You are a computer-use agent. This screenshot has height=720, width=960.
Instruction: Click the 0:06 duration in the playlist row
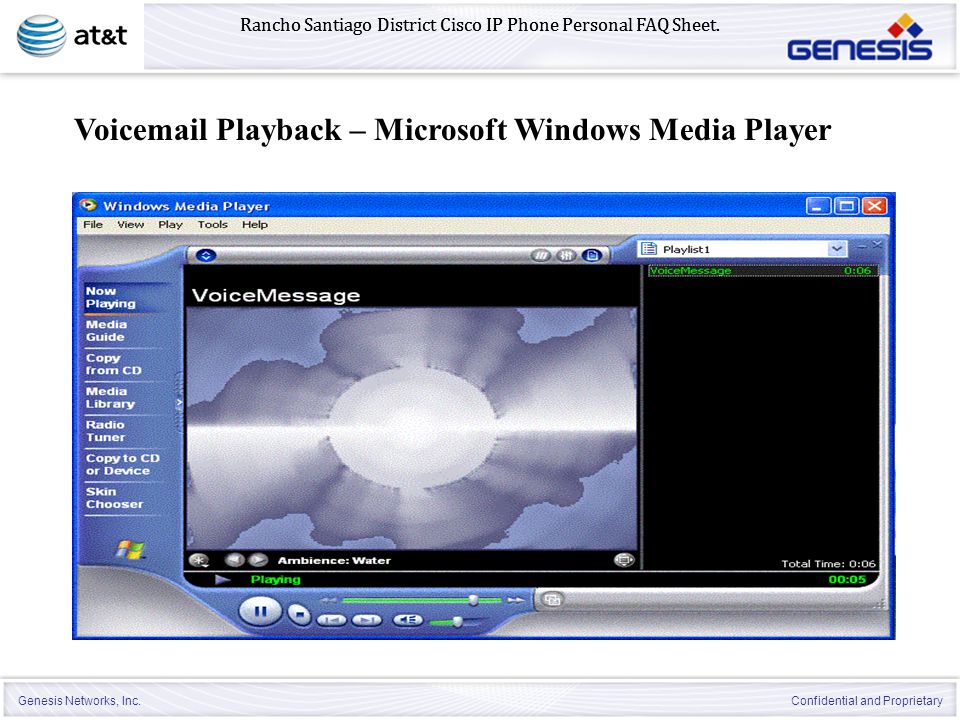857,271
